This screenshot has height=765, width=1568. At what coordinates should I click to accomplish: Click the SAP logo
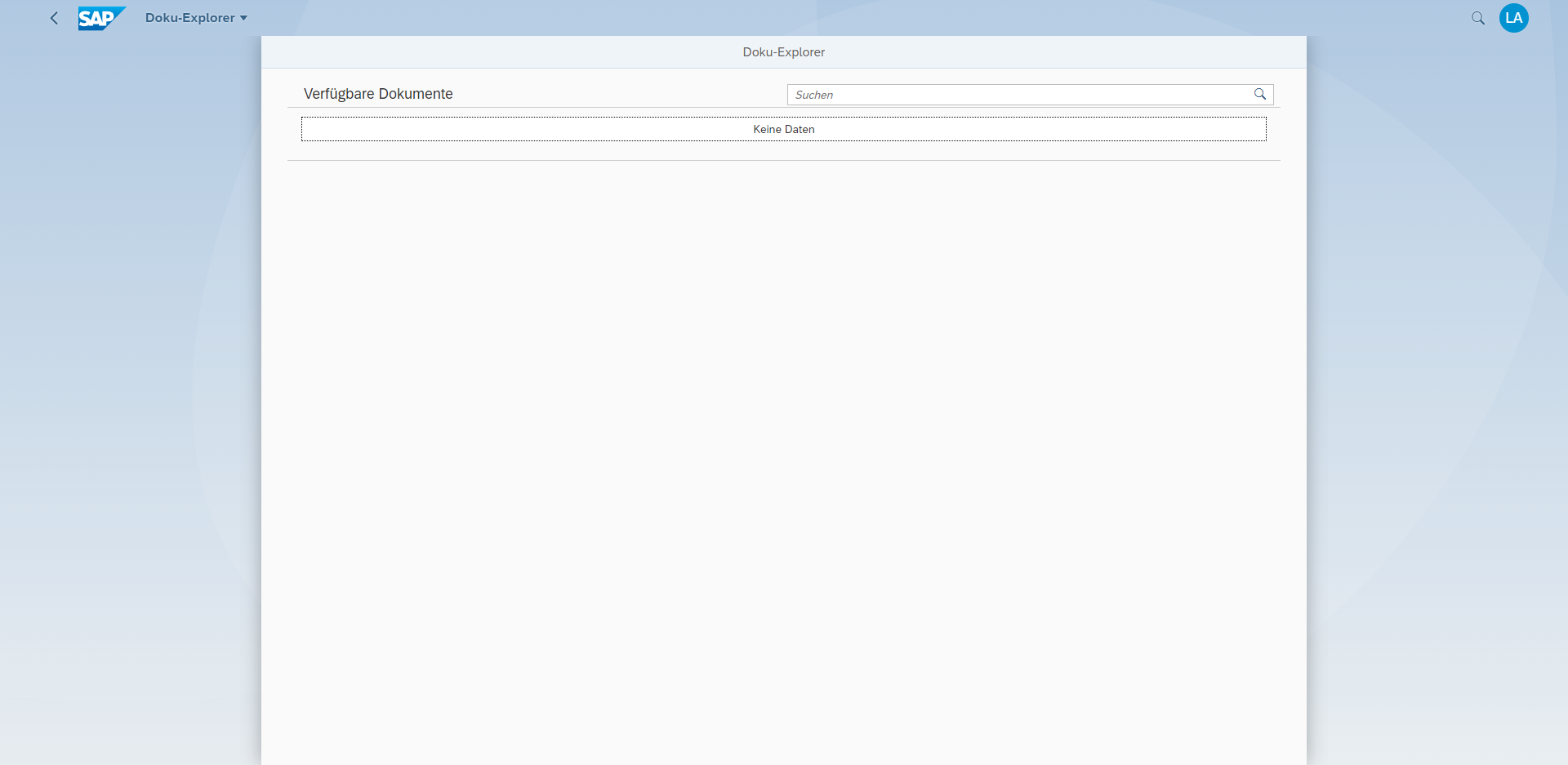click(x=101, y=18)
